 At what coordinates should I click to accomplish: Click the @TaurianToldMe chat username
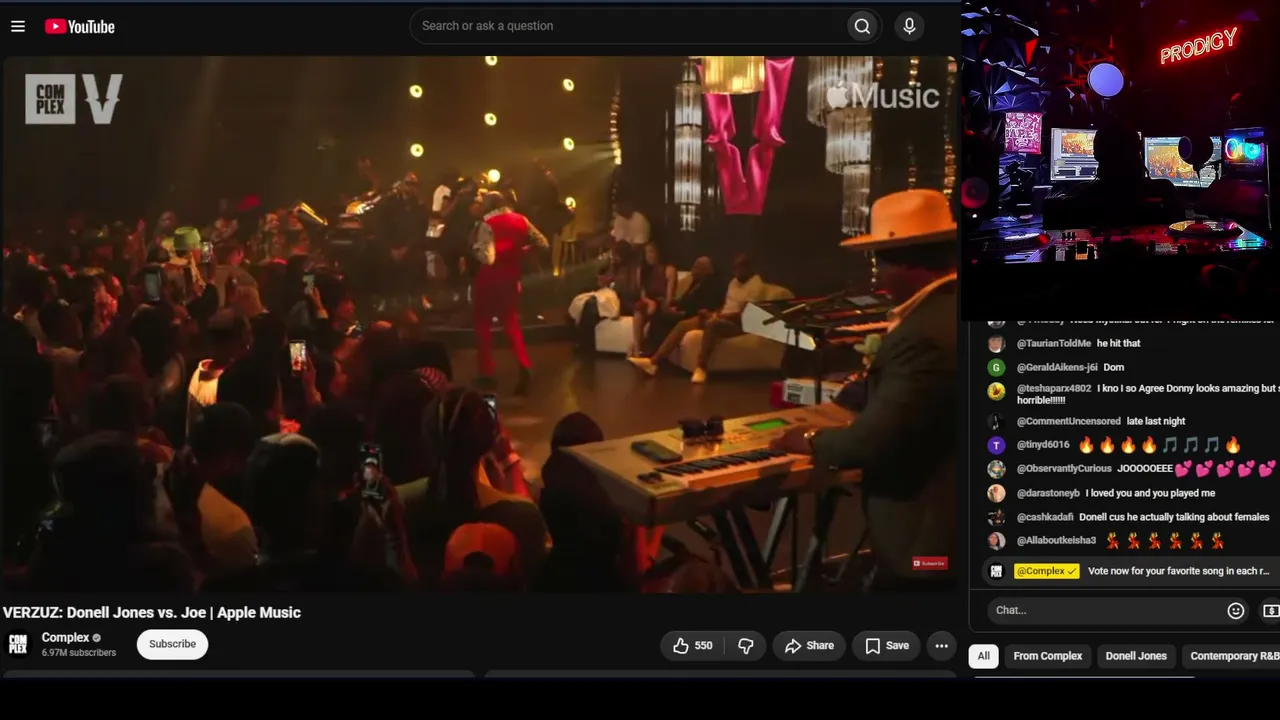tap(1054, 343)
